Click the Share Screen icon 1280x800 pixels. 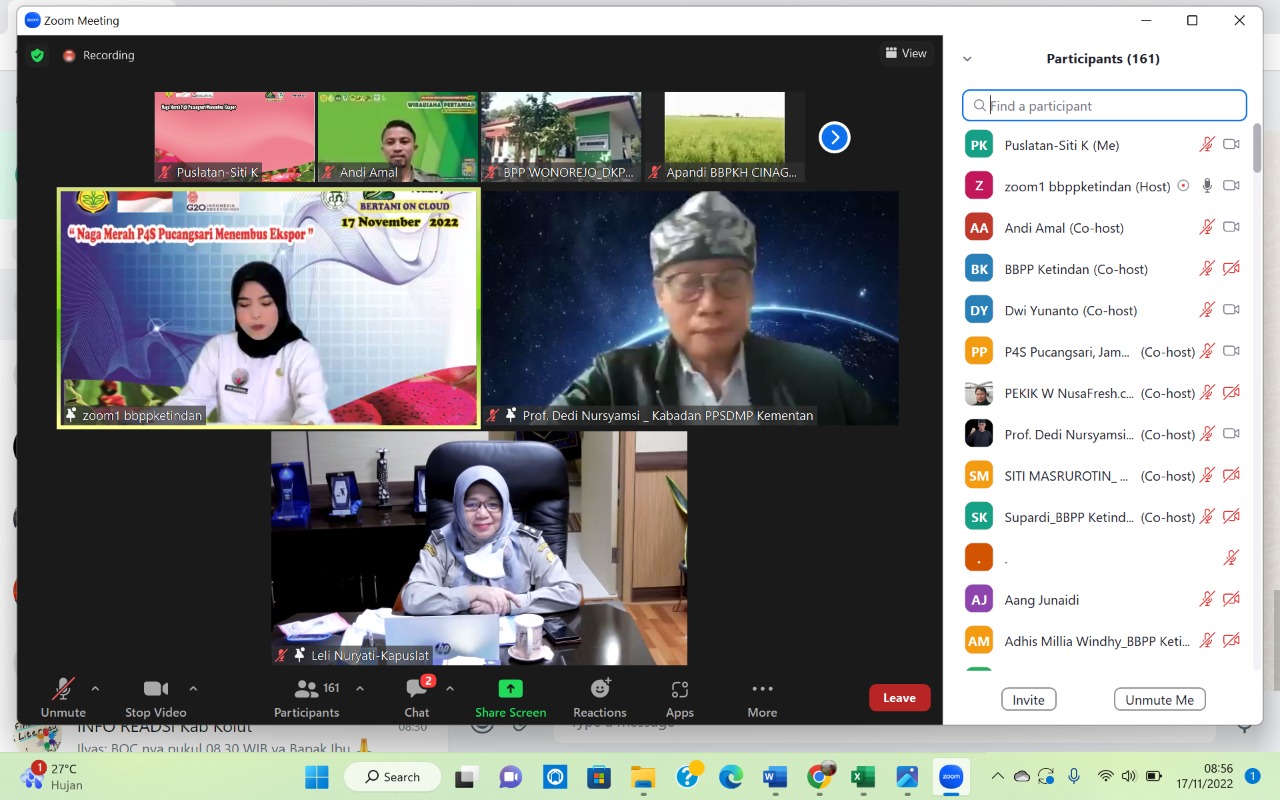510,689
